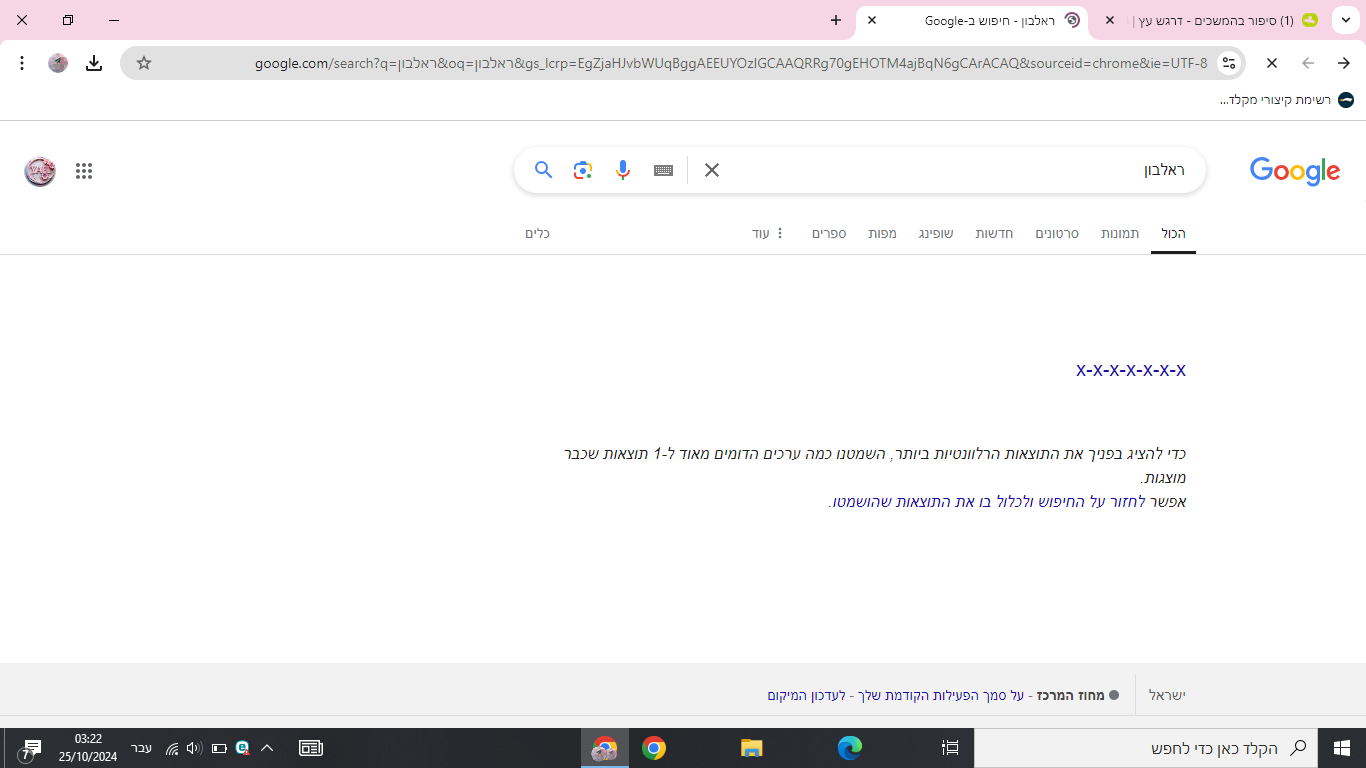1366x768 pixels.
Task: Switch to the חדשות (News) search tab
Action: click(994, 233)
